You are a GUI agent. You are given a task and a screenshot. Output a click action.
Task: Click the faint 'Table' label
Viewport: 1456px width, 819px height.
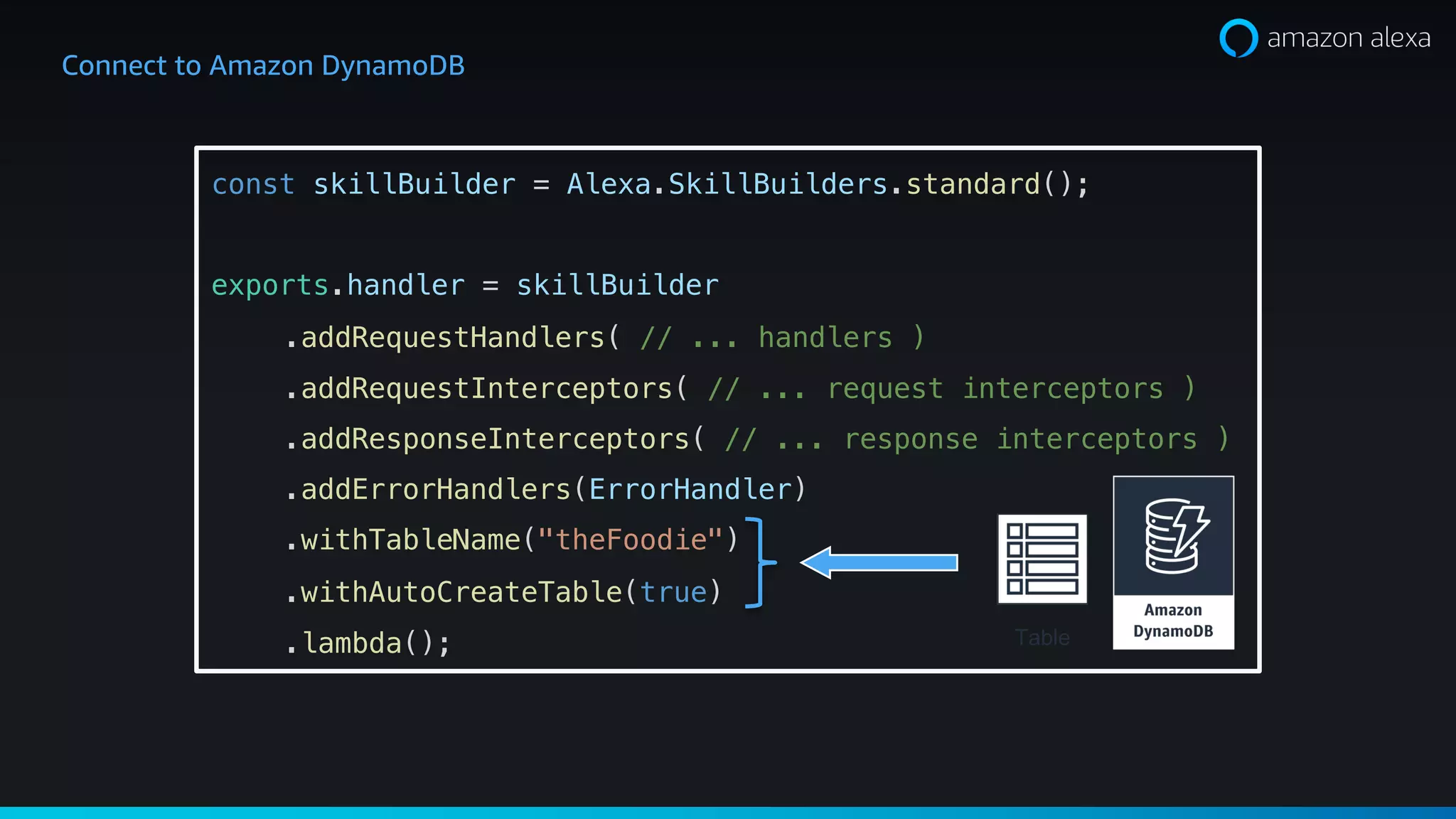(x=1042, y=637)
